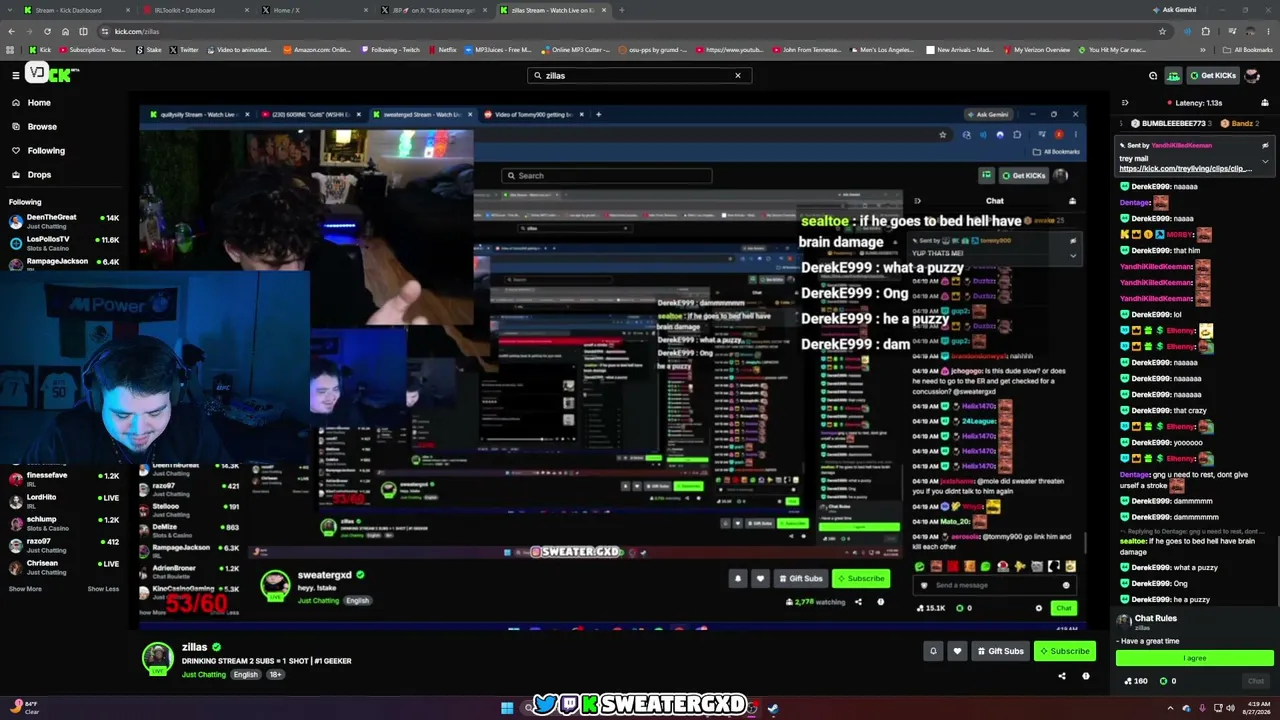Expand sidebar list with Show More
The width and height of the screenshot is (1280, 720).
[x=25, y=589]
